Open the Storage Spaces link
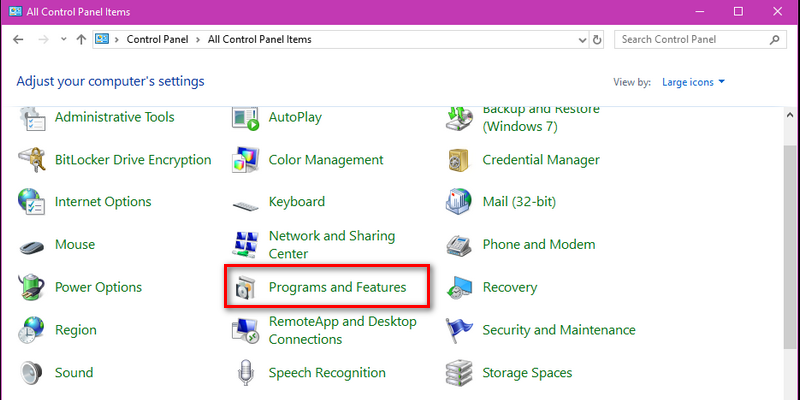This screenshot has width=800, height=400. 527,372
